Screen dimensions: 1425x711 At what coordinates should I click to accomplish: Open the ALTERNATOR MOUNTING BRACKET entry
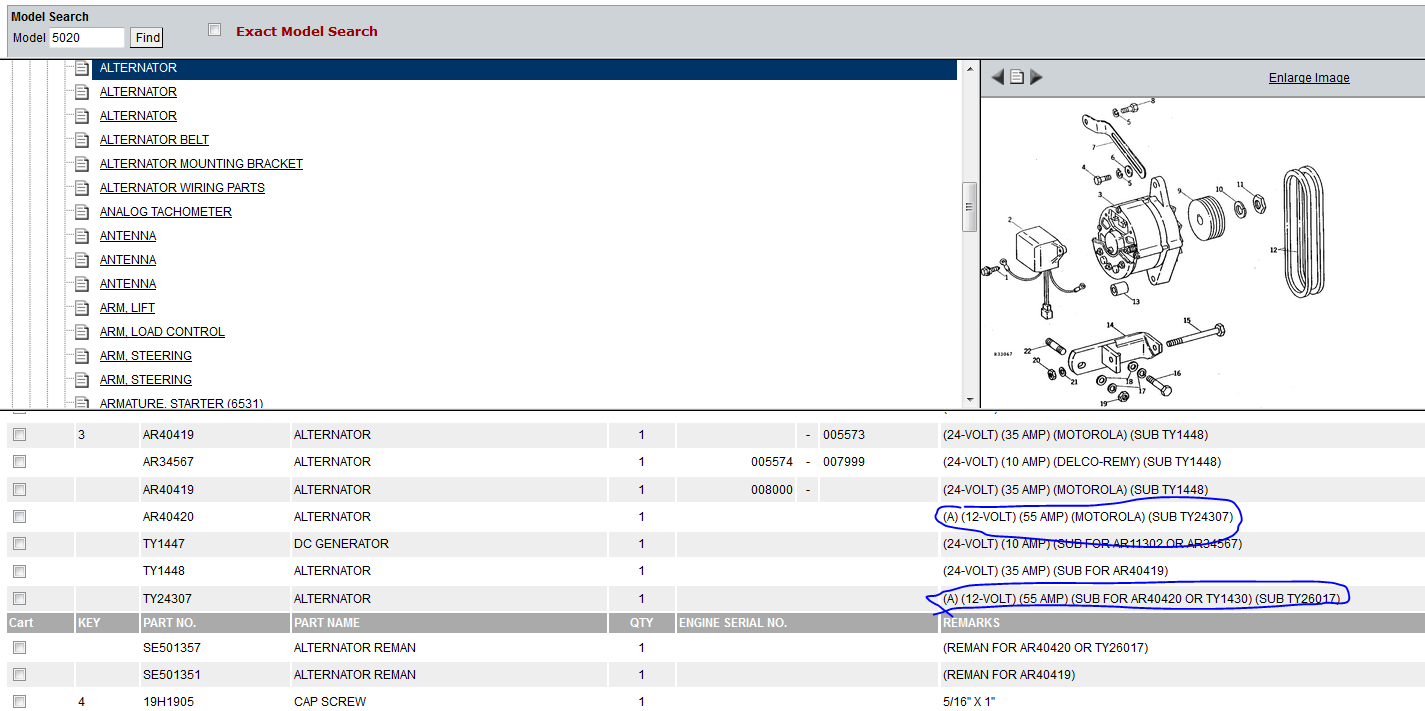point(201,164)
